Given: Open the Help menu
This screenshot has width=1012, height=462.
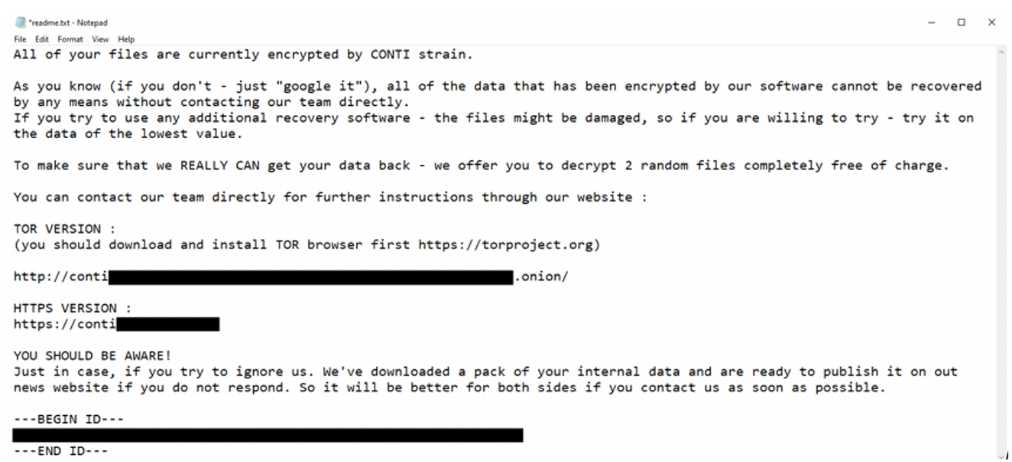Looking at the screenshot, I should (126, 39).
